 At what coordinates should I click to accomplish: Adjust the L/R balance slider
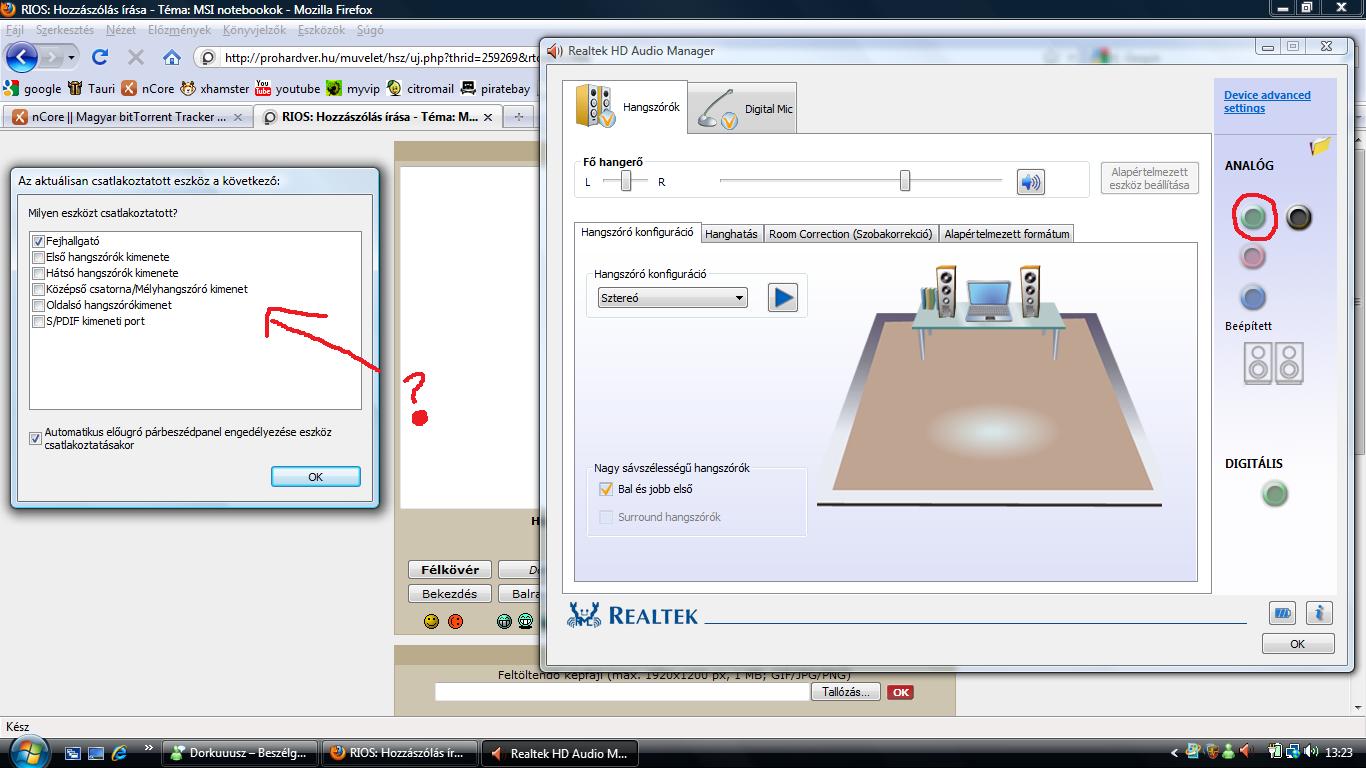coord(626,181)
